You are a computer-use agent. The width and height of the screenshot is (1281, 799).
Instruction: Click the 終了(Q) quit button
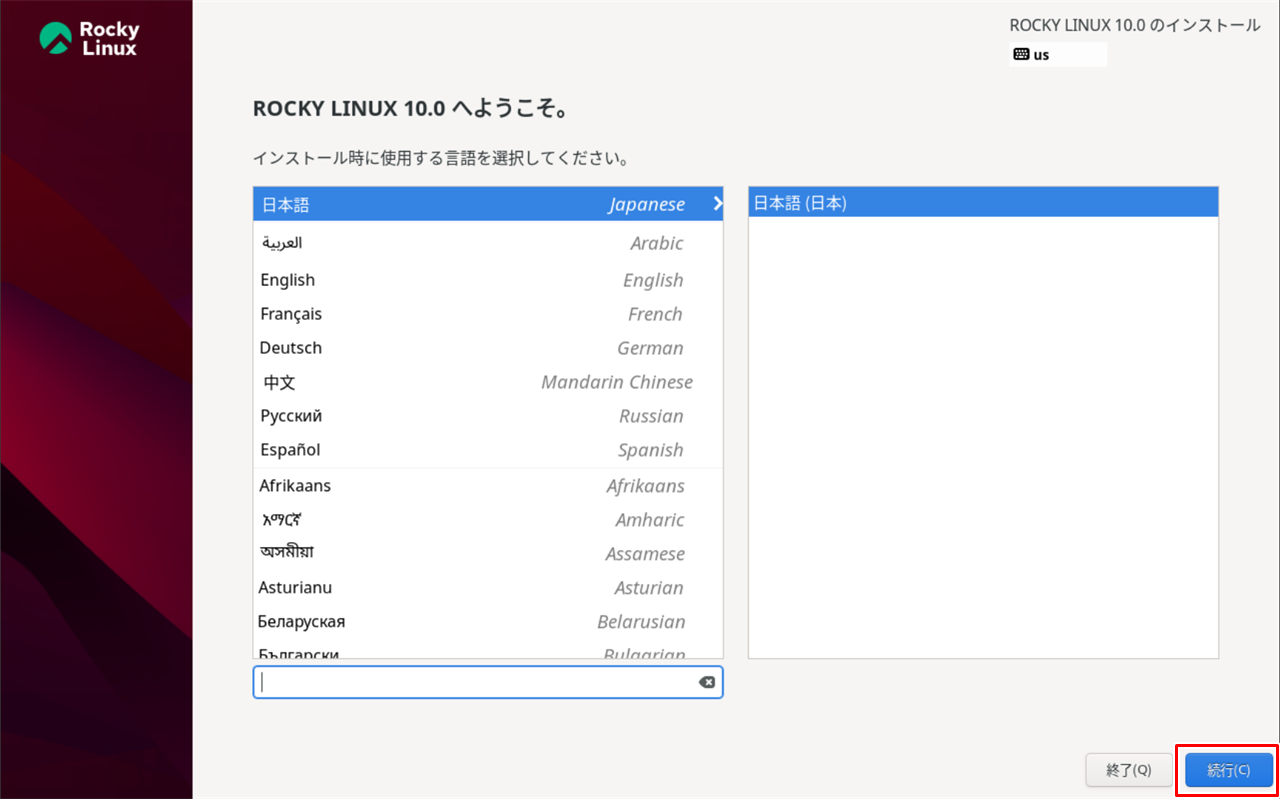(x=1129, y=770)
